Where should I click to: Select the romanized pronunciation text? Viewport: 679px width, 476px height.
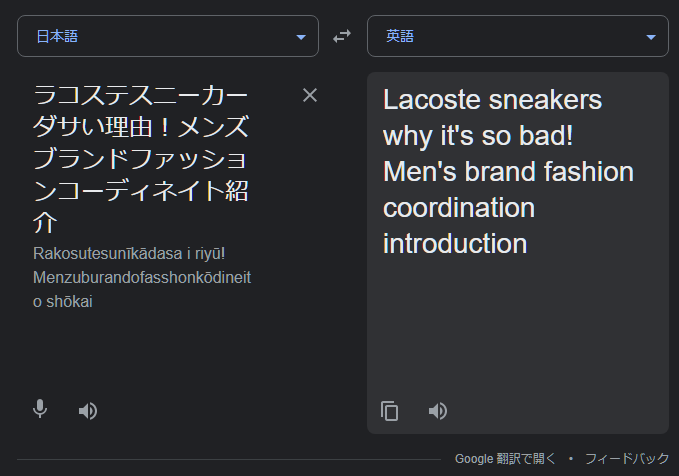[142, 278]
